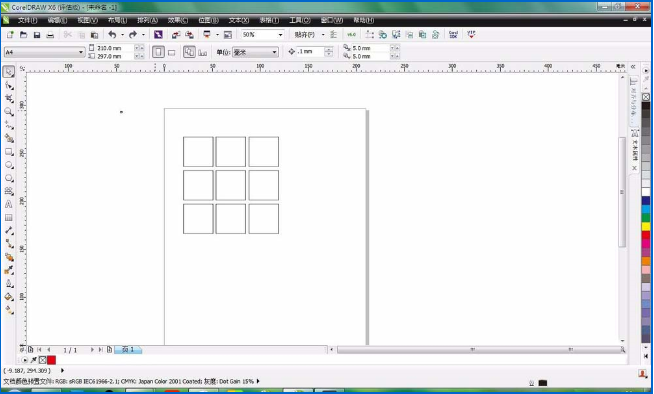Viewport: 654px width, 394px height.
Task: Toggle landscape page orientation
Action: [x=171, y=53]
